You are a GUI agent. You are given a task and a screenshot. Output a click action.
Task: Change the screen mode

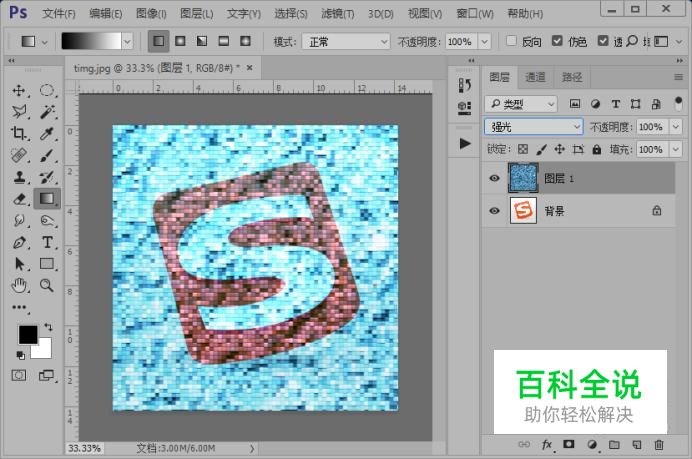pyautogui.click(x=46, y=376)
